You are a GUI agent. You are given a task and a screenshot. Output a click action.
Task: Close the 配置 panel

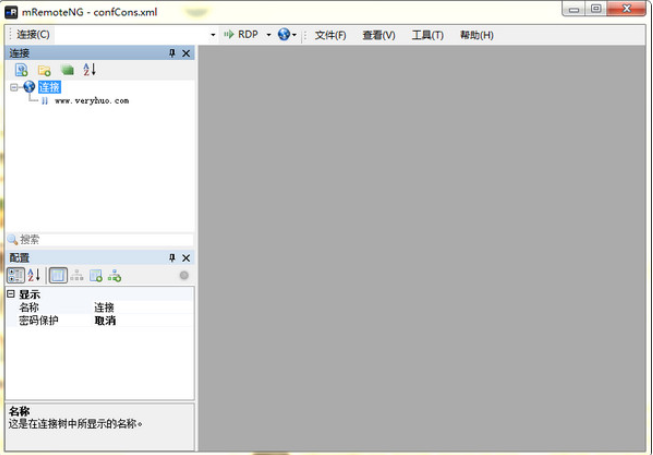tap(186, 258)
